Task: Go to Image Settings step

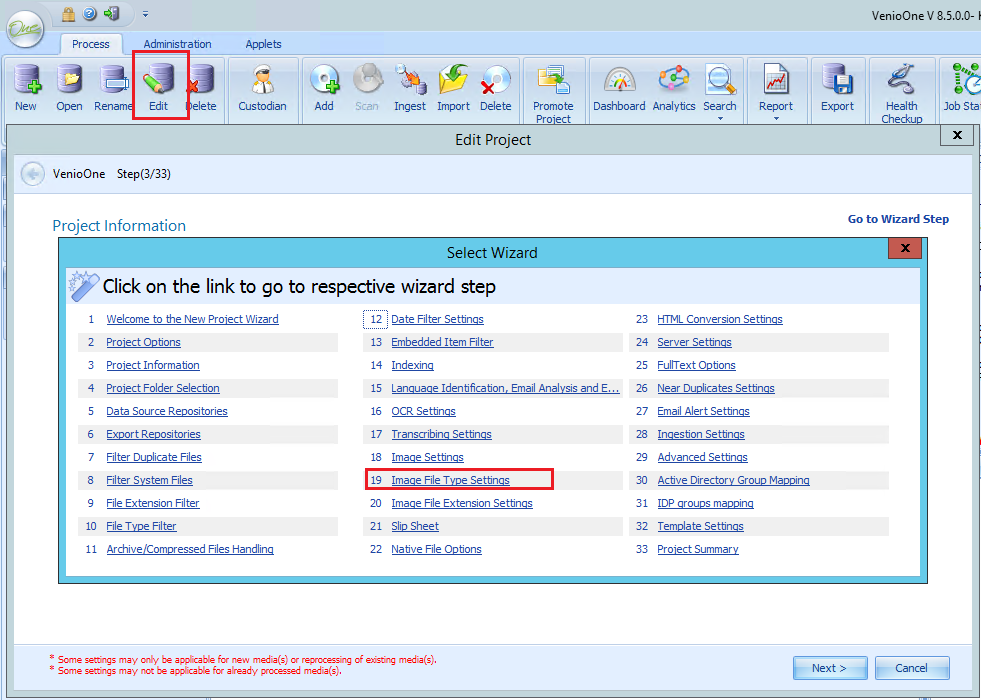Action: point(427,457)
